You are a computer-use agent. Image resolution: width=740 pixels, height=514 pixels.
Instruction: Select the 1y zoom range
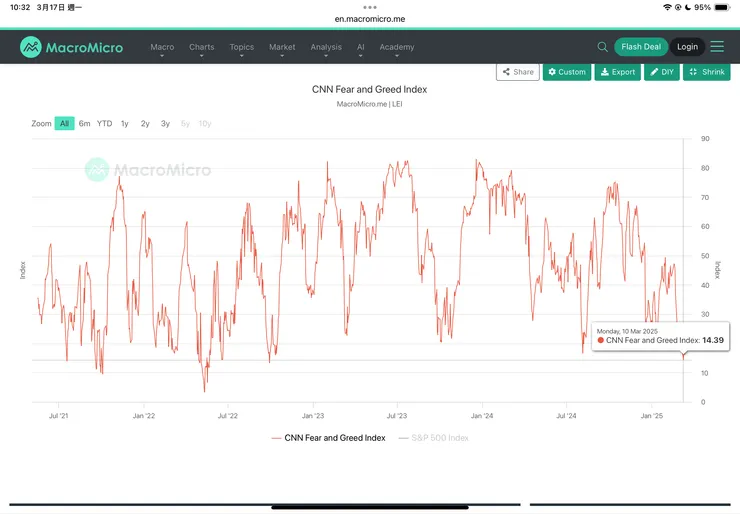click(125, 123)
